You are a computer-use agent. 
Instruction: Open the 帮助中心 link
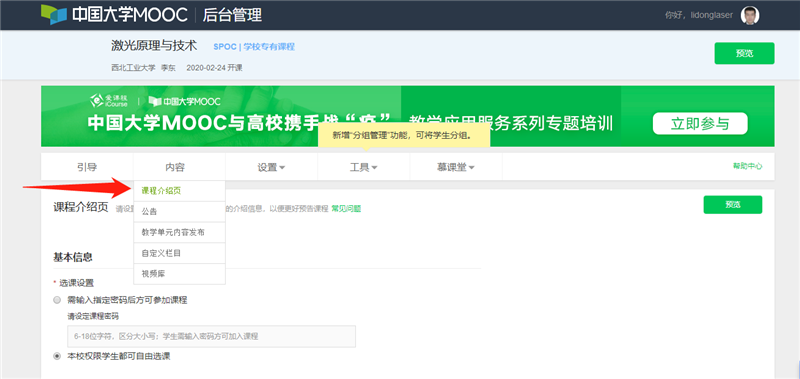coord(747,166)
